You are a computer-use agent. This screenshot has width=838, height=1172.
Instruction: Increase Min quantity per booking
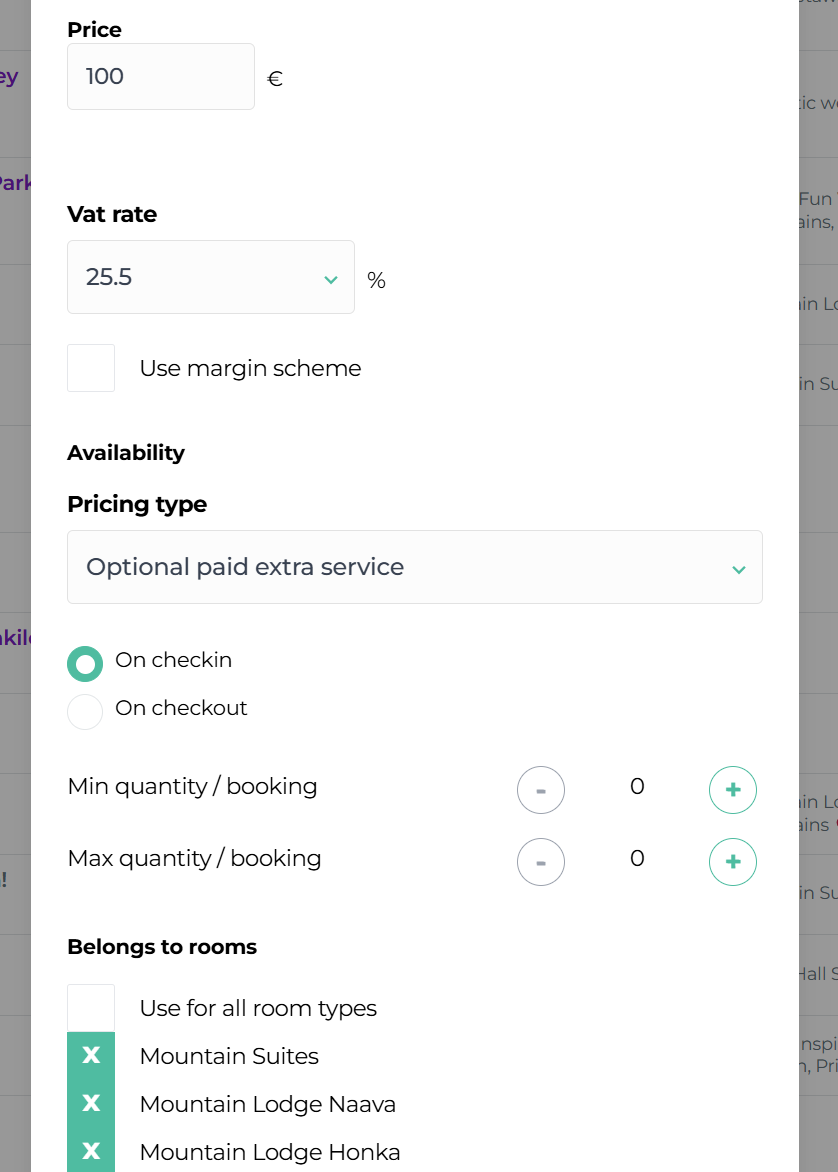732,790
